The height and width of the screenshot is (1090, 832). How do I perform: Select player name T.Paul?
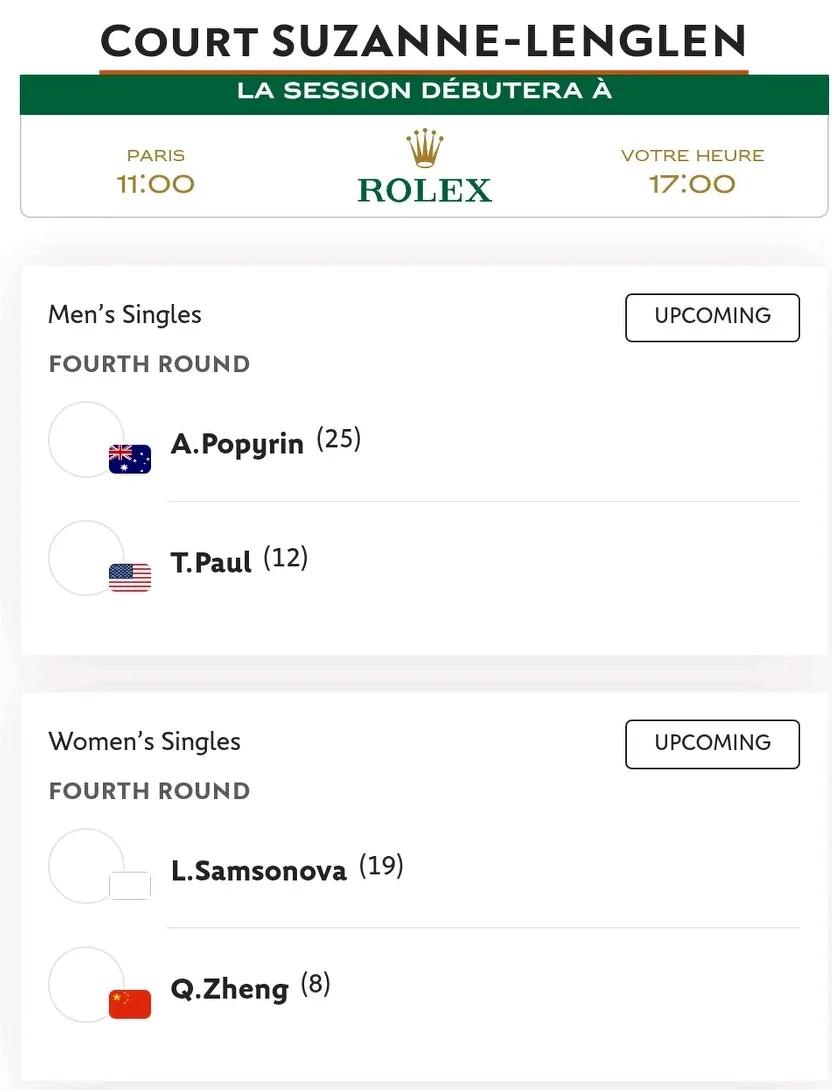click(x=211, y=562)
